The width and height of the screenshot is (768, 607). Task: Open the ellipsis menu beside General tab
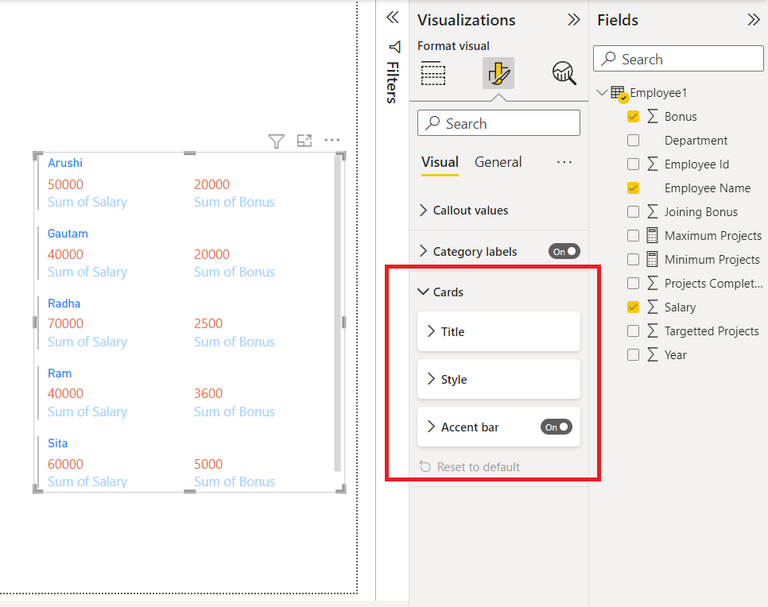[x=564, y=162]
